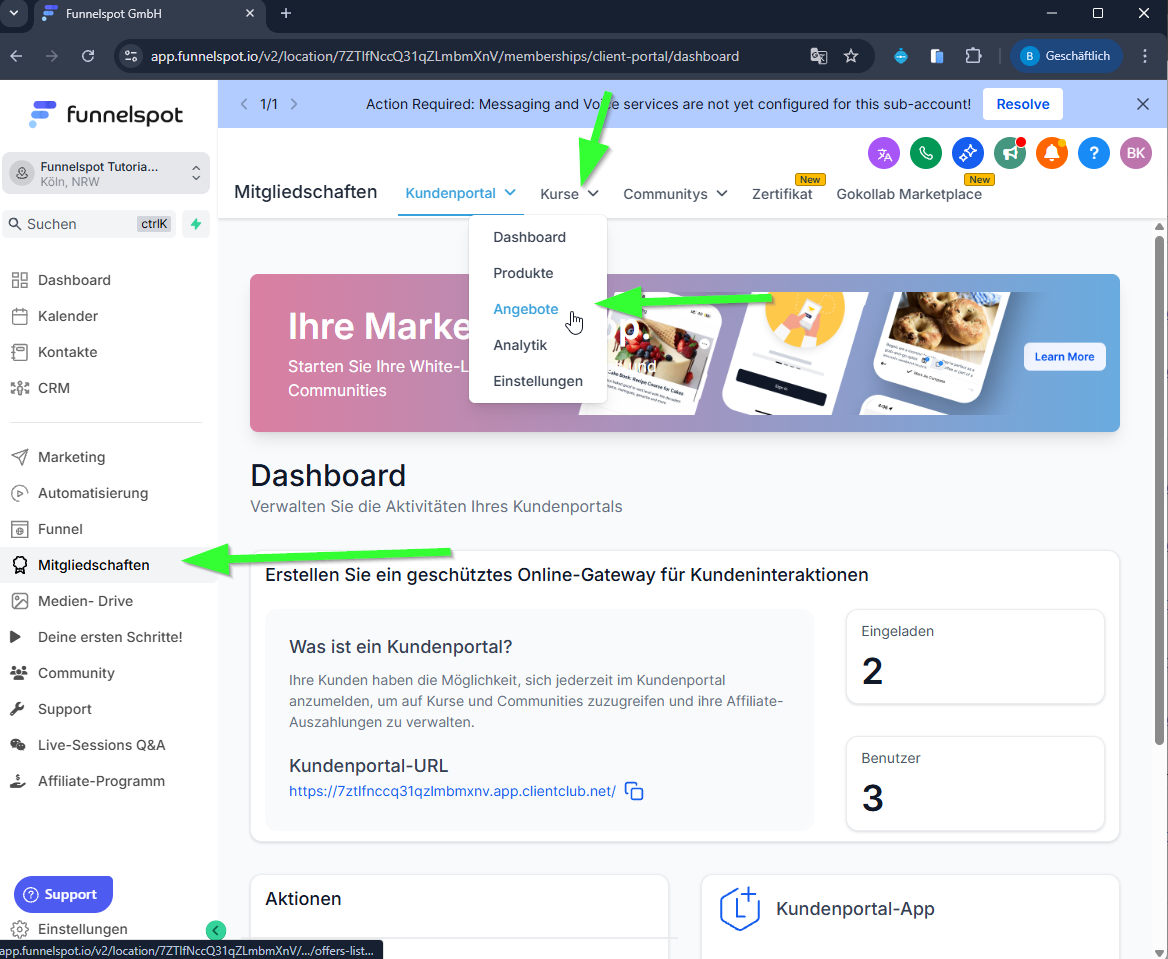
Task: Open the megaphone announcements icon
Action: coord(1009,153)
